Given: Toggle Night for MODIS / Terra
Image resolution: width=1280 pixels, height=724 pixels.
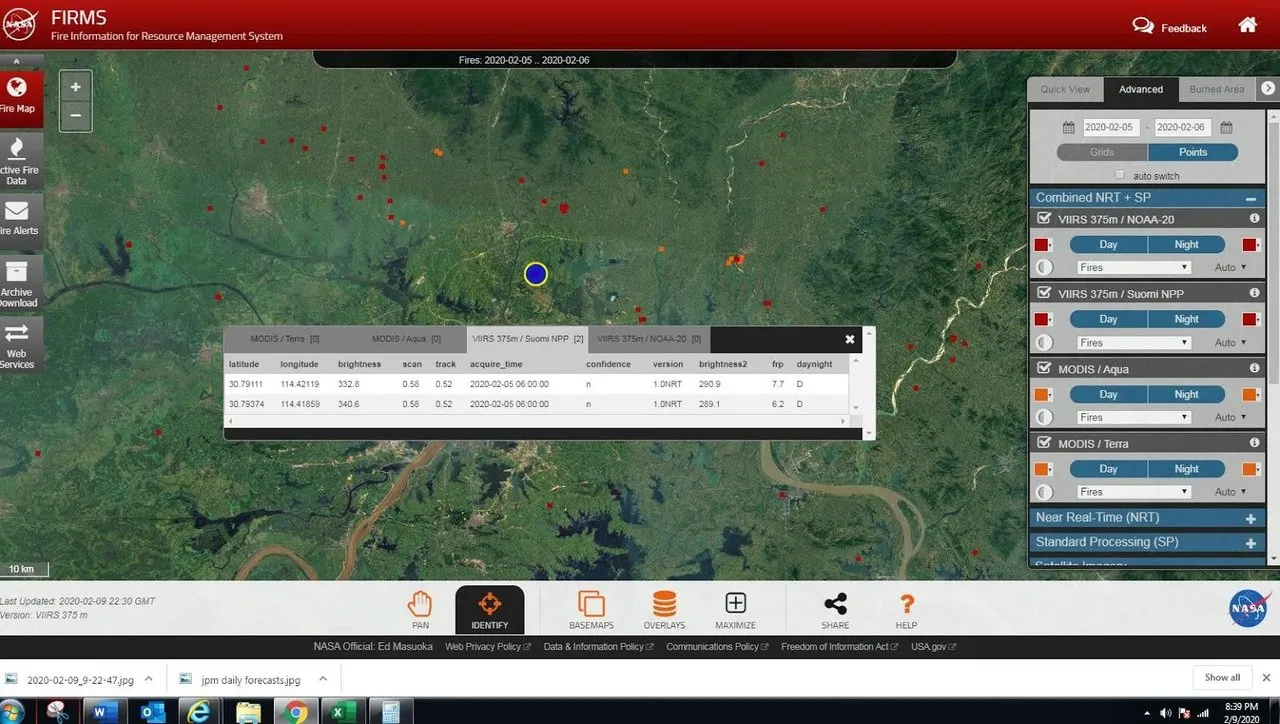Looking at the screenshot, I should pyautogui.click(x=1186, y=468).
